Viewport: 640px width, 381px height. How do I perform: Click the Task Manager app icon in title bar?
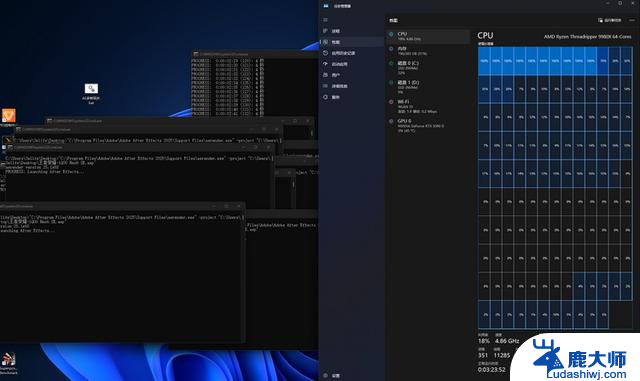pyautogui.click(x=326, y=6)
